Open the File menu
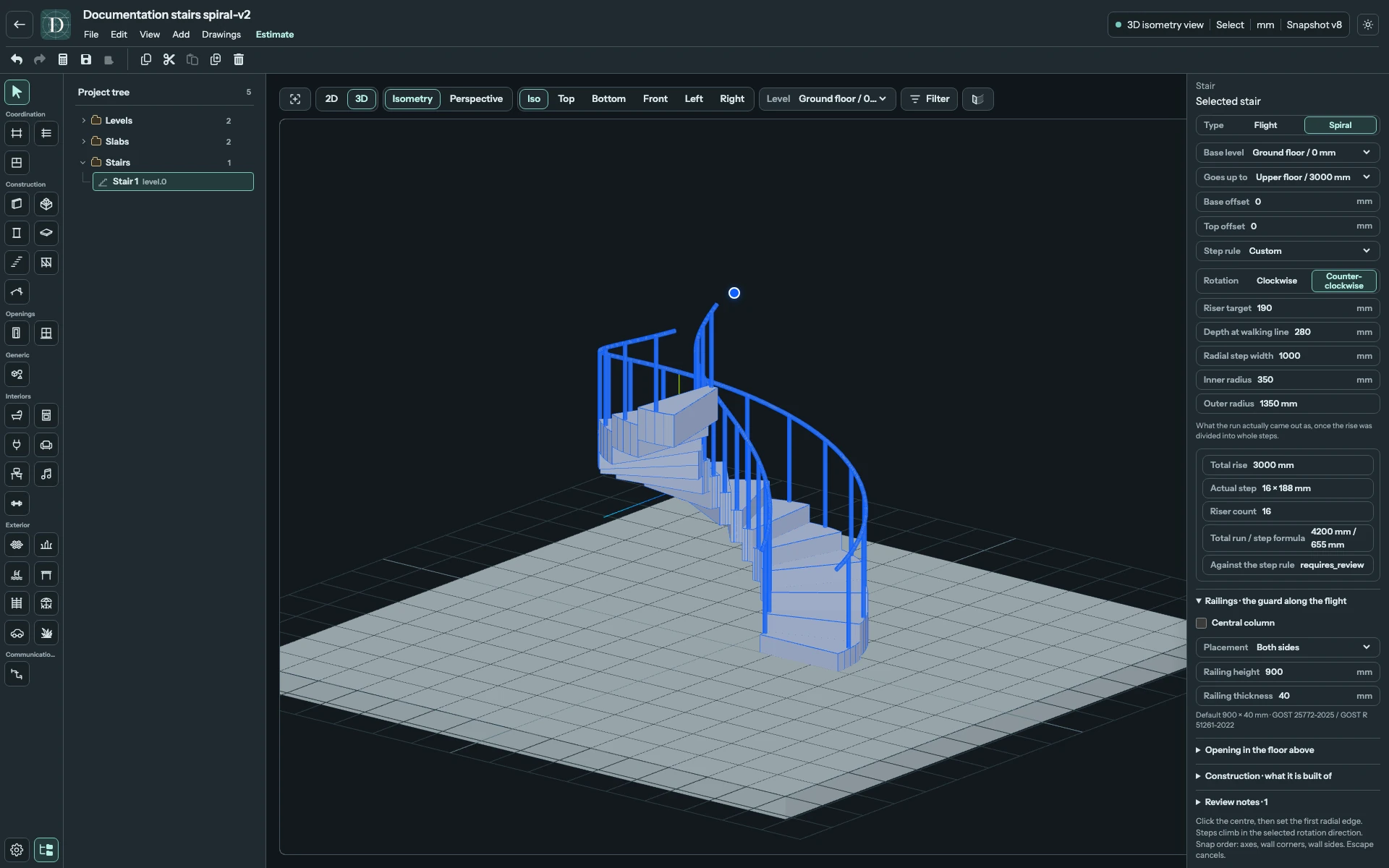The image size is (1389, 868). tap(91, 35)
